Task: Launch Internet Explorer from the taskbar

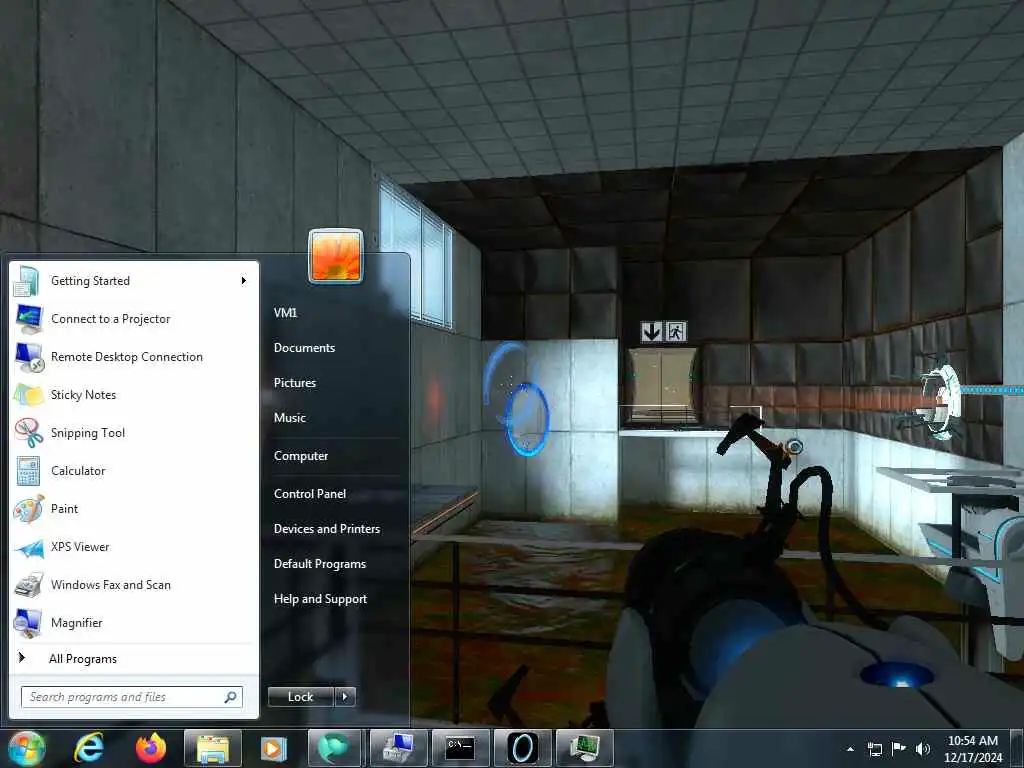Action: [x=88, y=748]
